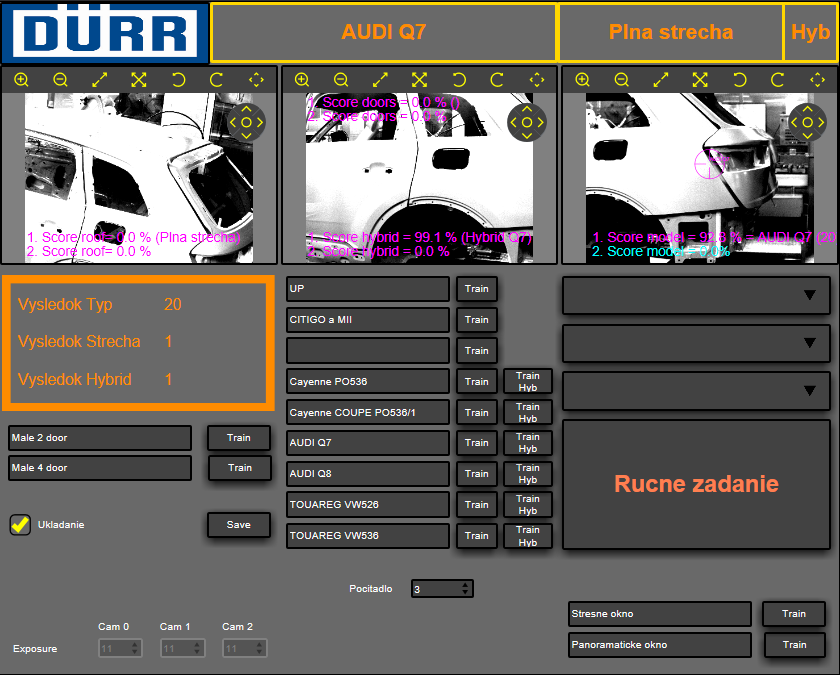Click Train next to TOUAREG VW526
This screenshot has height=675, width=840.
pyautogui.click(x=477, y=505)
